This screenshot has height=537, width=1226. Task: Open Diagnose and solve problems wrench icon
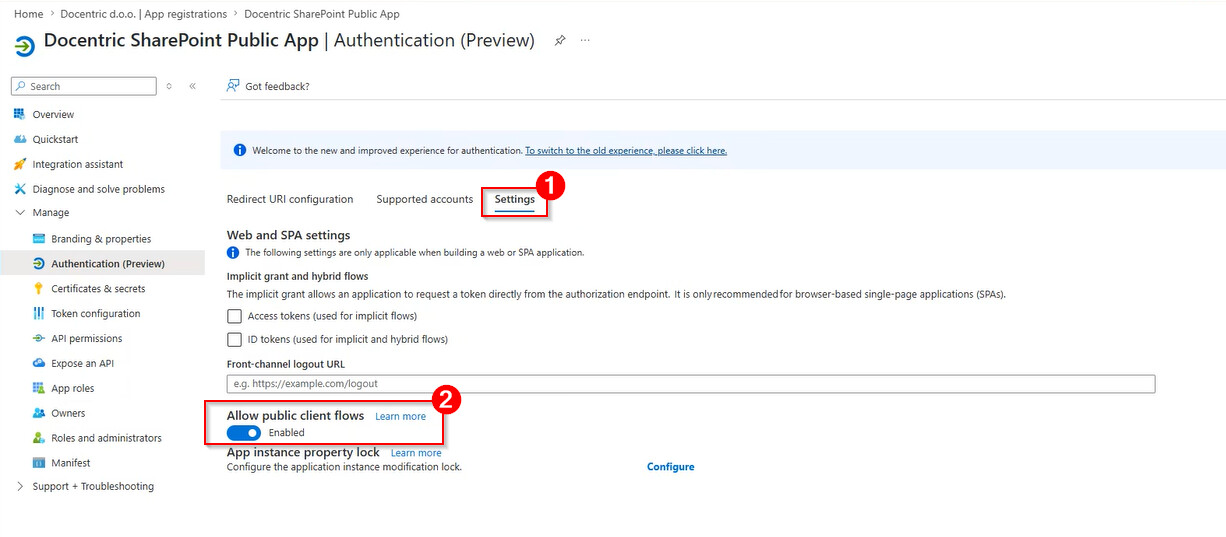click(x=19, y=189)
